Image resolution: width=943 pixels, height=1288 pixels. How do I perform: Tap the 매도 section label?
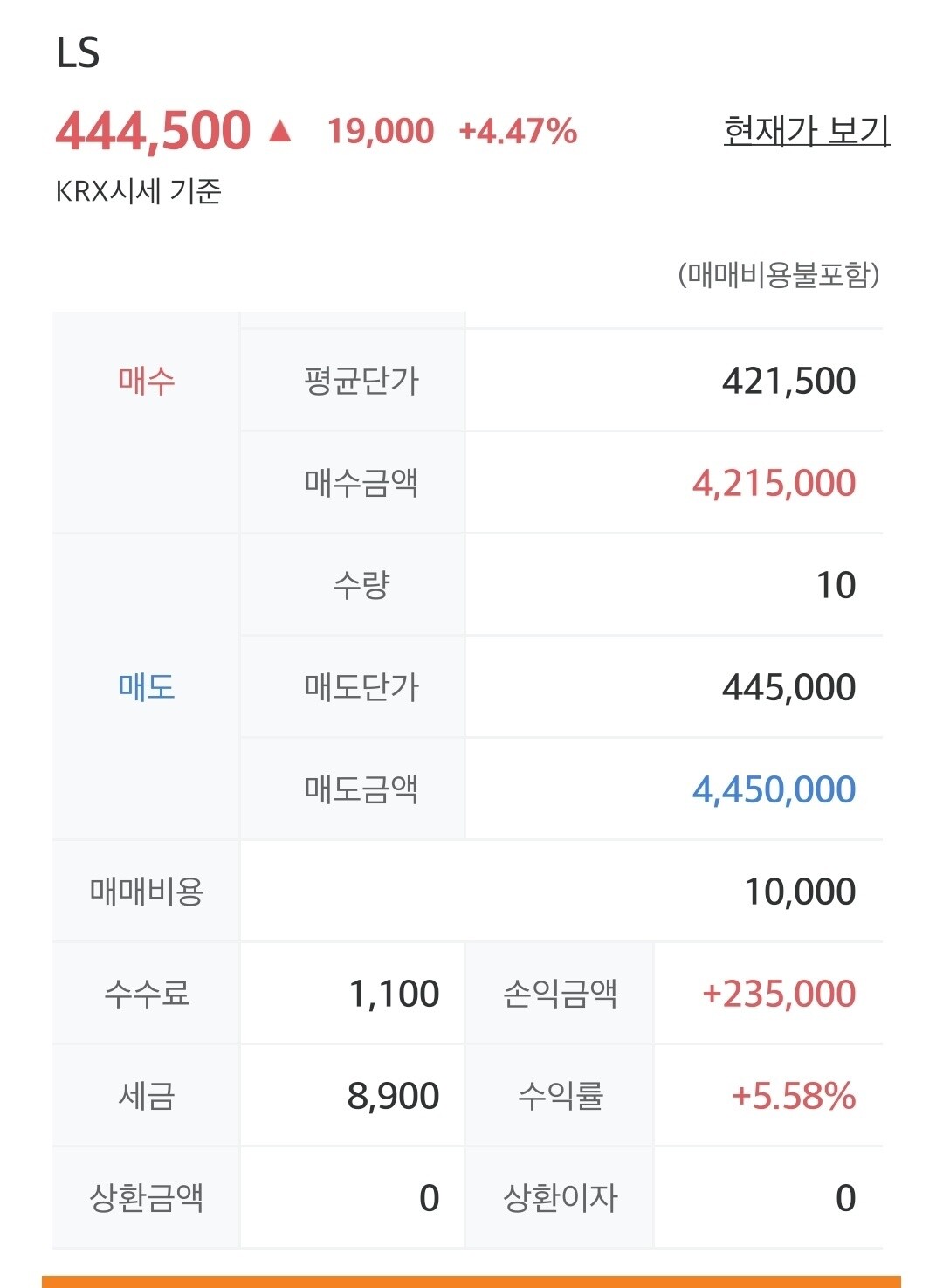[x=147, y=687]
